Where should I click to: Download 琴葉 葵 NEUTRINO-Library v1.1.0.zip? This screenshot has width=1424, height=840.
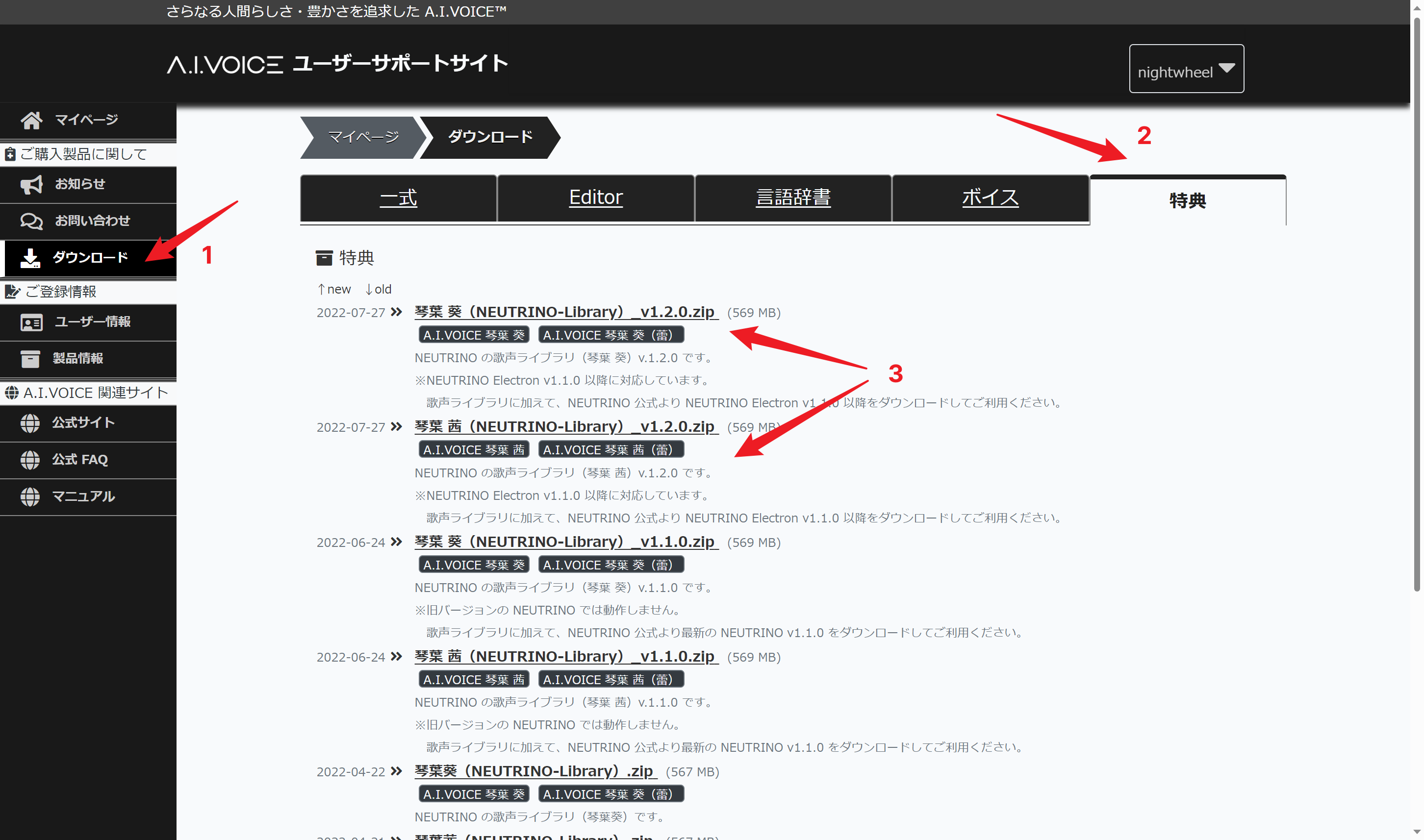click(566, 542)
